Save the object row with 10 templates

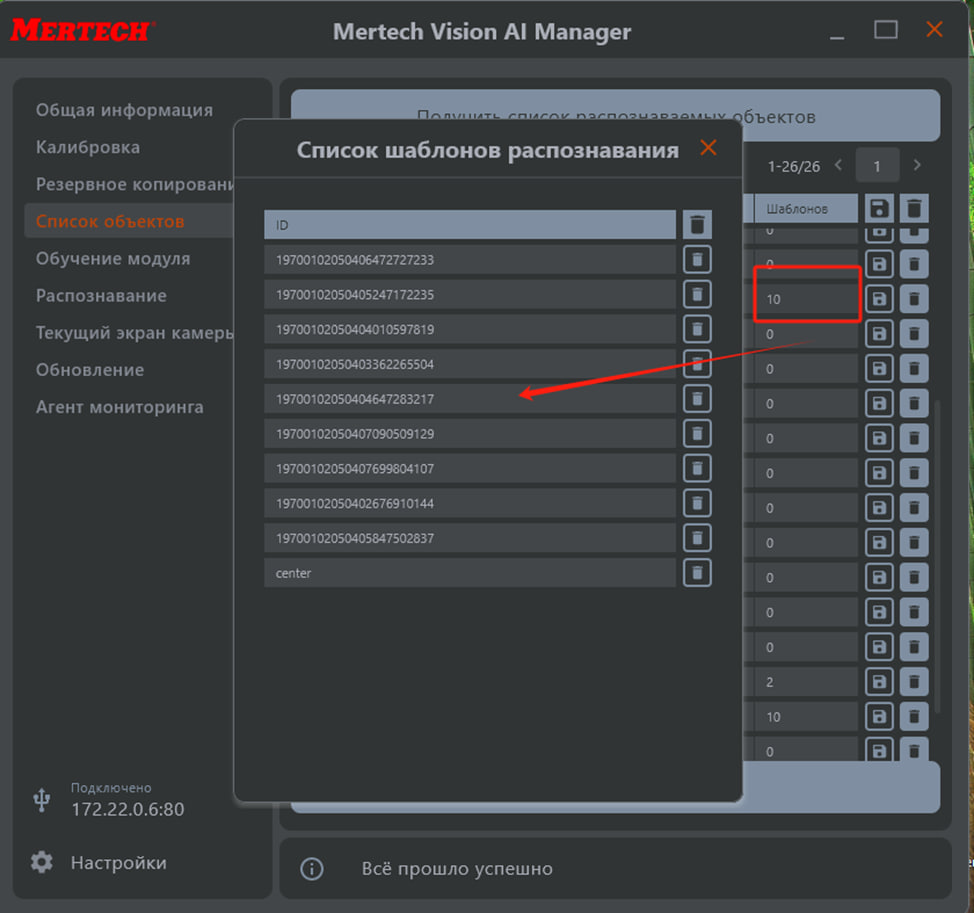coord(878,299)
